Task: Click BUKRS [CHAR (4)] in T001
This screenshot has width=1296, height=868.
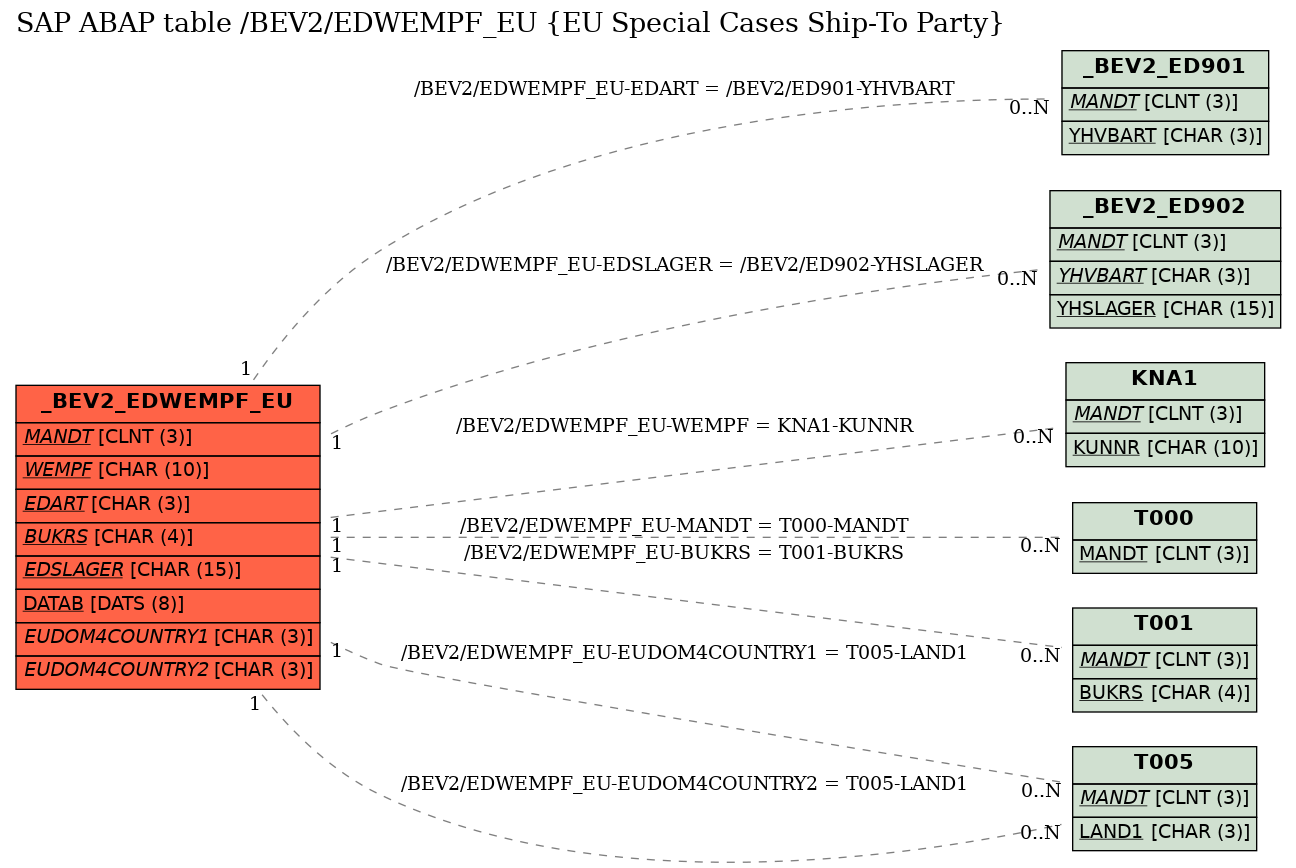Action: coord(1164,693)
